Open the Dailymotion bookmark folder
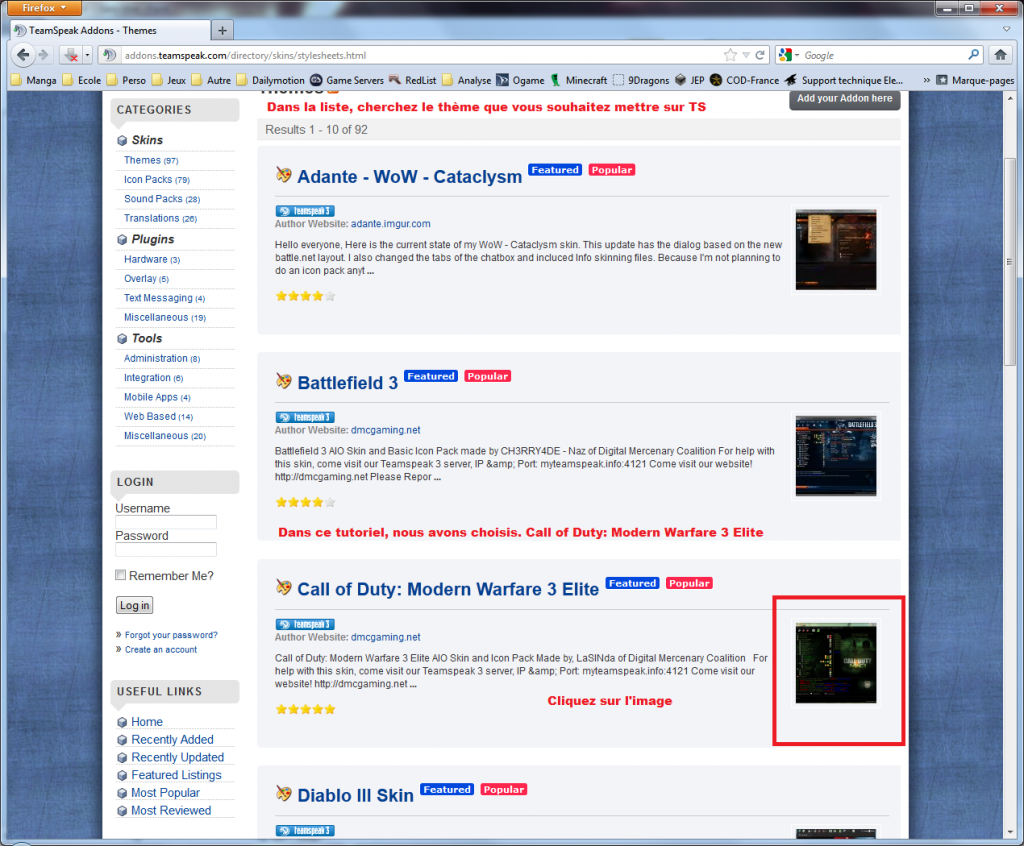This screenshot has width=1024, height=846. [x=271, y=80]
